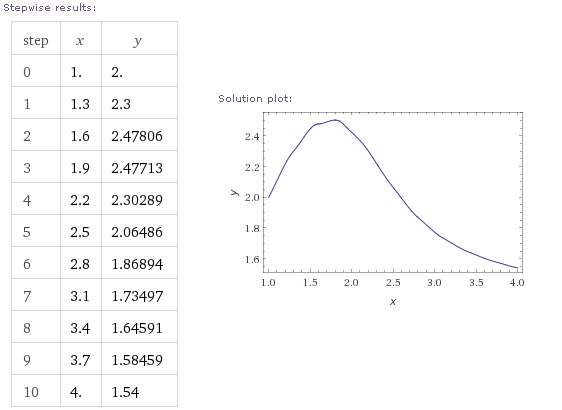The width and height of the screenshot is (562, 410).
Task: Click the y value 1.58459 cell
Action: point(139,360)
